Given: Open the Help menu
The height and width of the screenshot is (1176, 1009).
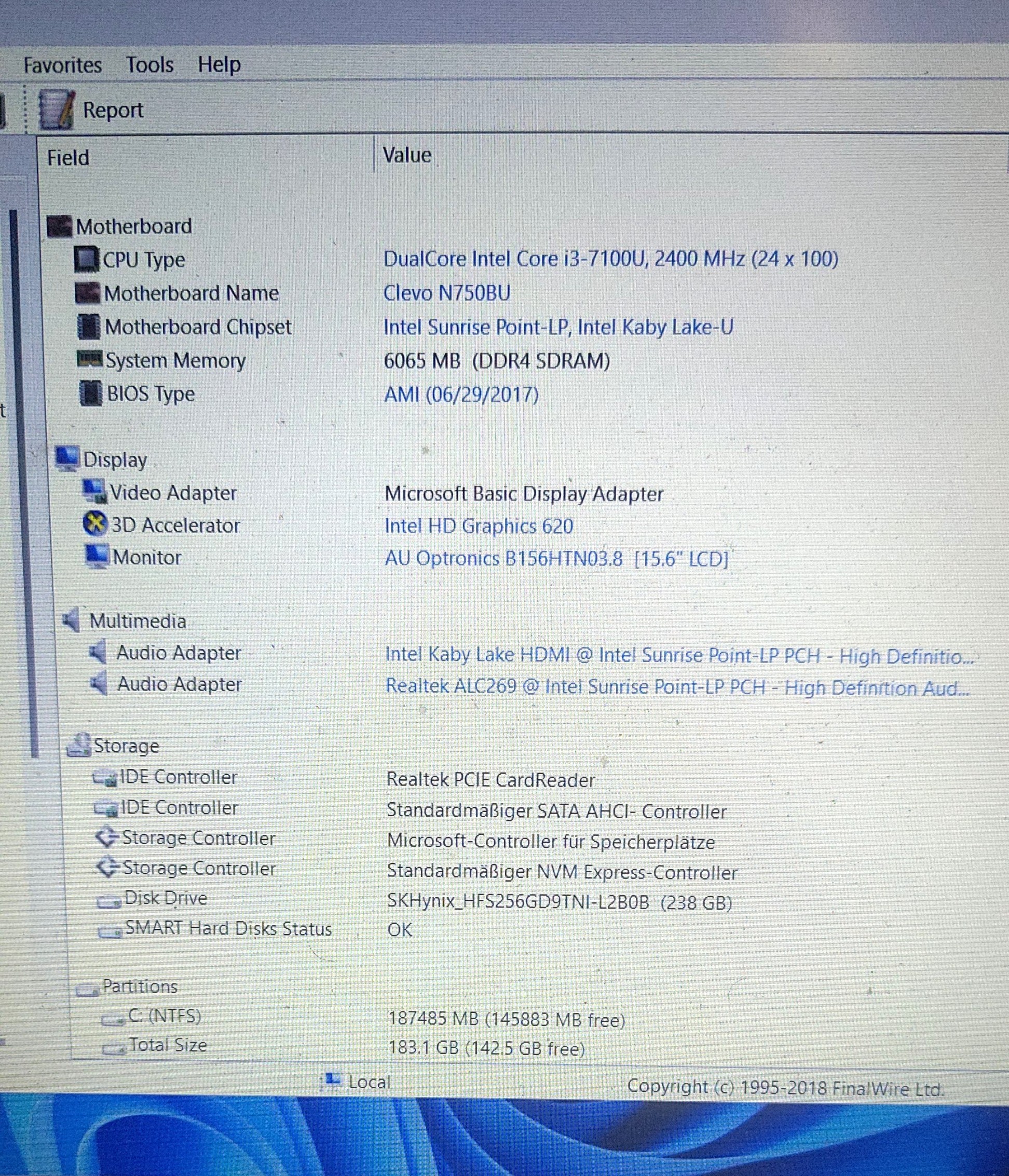Looking at the screenshot, I should [219, 65].
